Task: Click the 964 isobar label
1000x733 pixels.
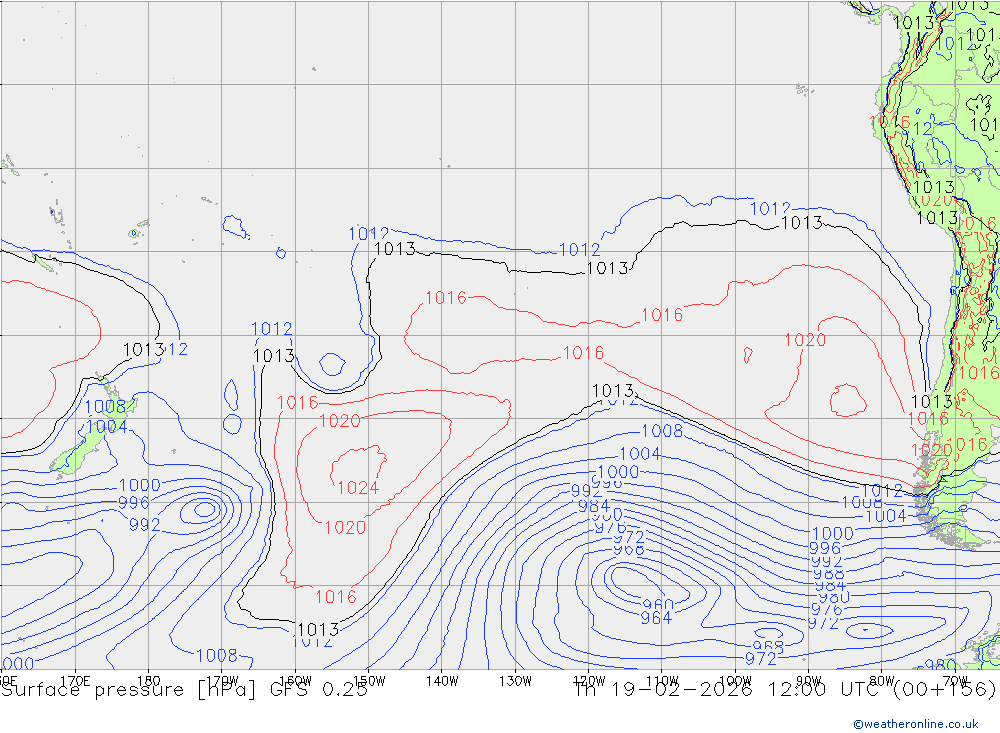Action: click(x=656, y=618)
